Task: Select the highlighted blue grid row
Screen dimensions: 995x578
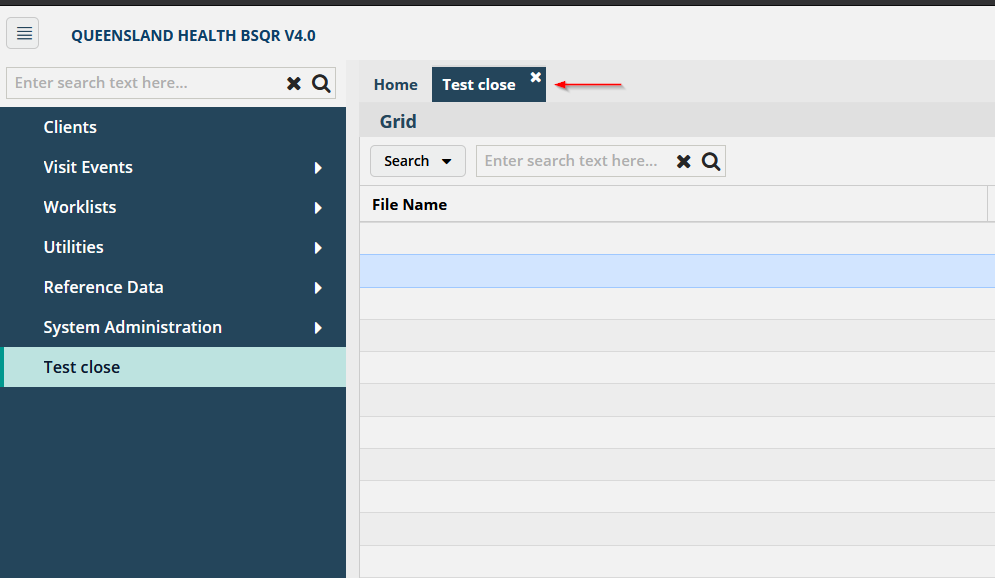Action: coord(676,271)
